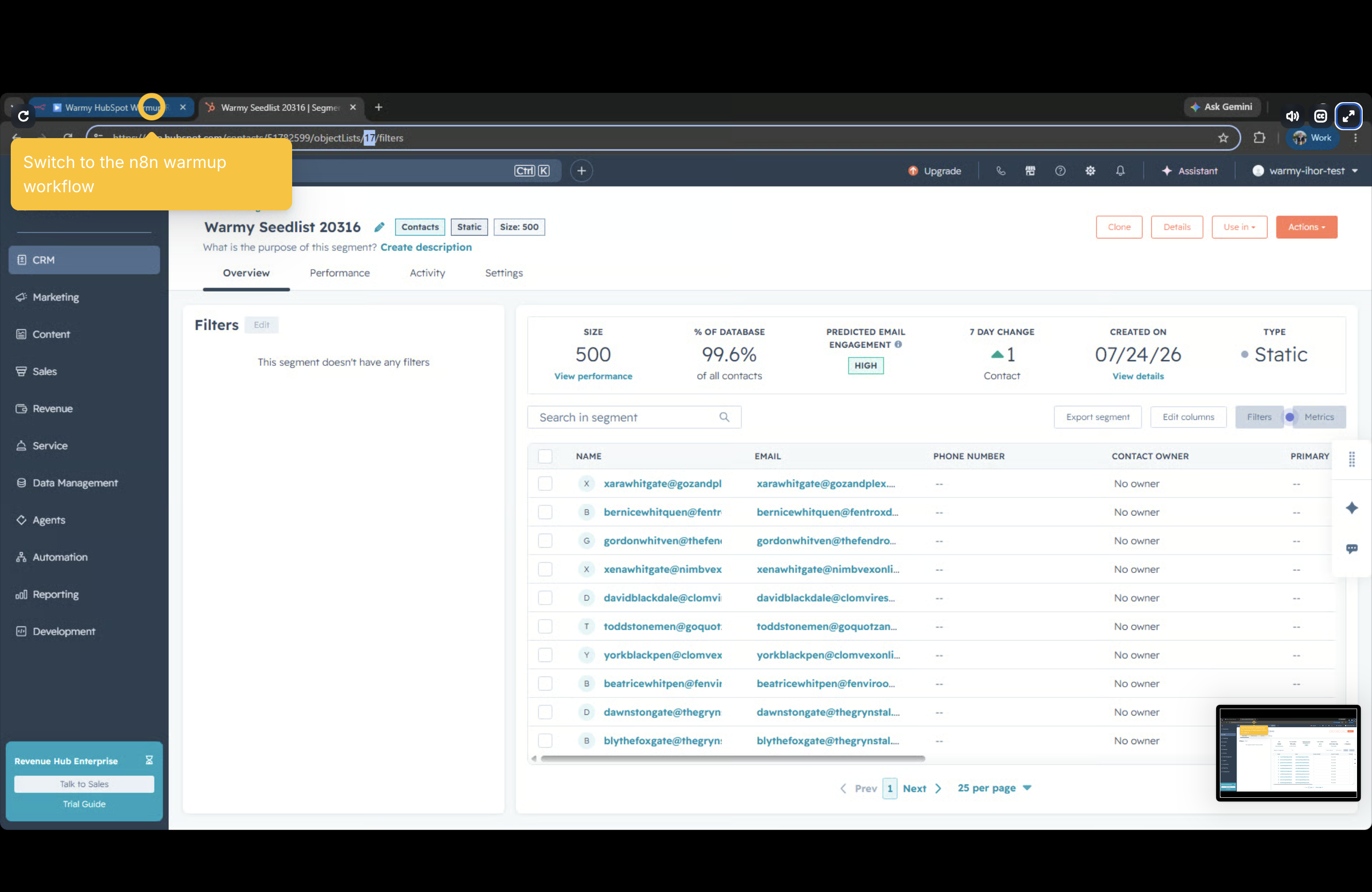This screenshot has width=1372, height=892.
Task: Check the box for bernicewhitquen row
Action: pyautogui.click(x=545, y=512)
